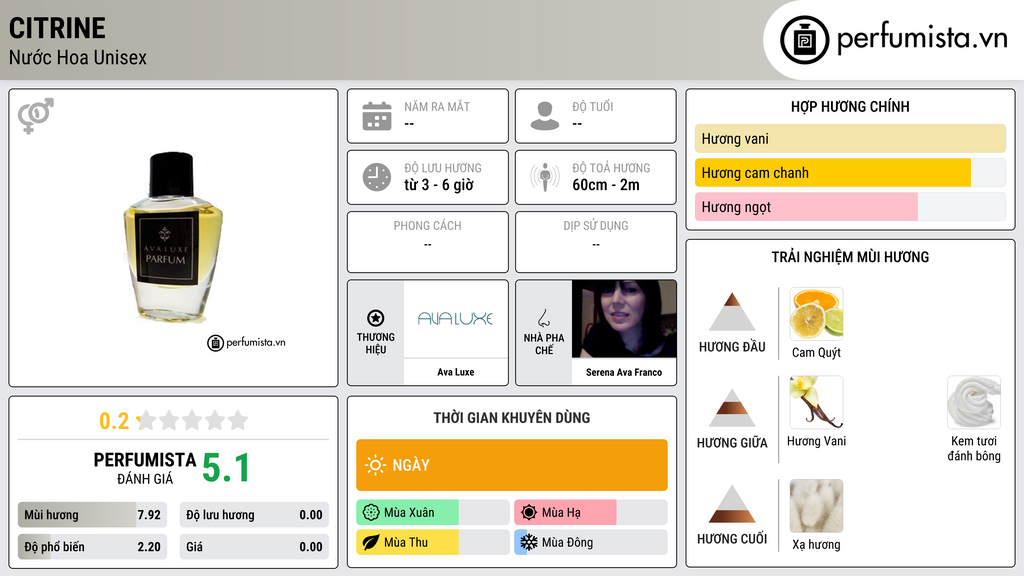Click the 5.1 Perfumista rating score

point(225,468)
